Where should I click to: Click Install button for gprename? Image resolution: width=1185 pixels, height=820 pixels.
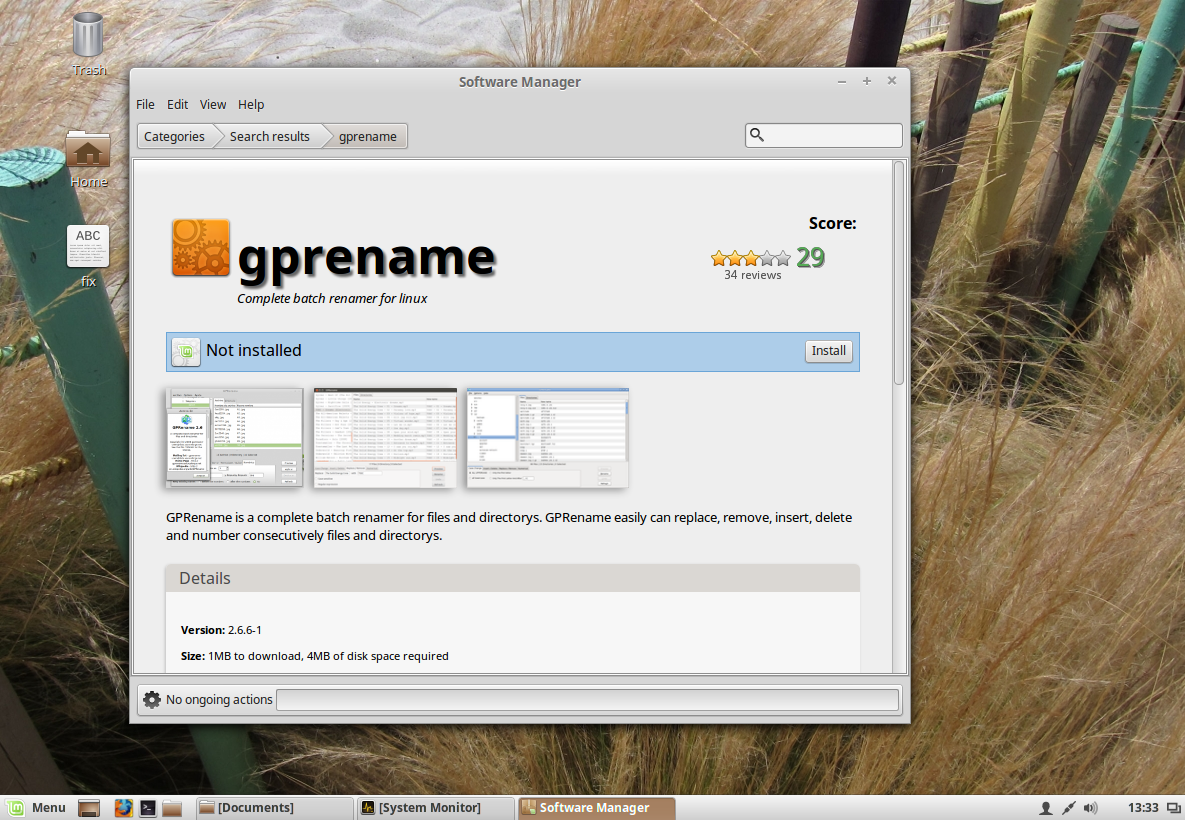(x=828, y=351)
